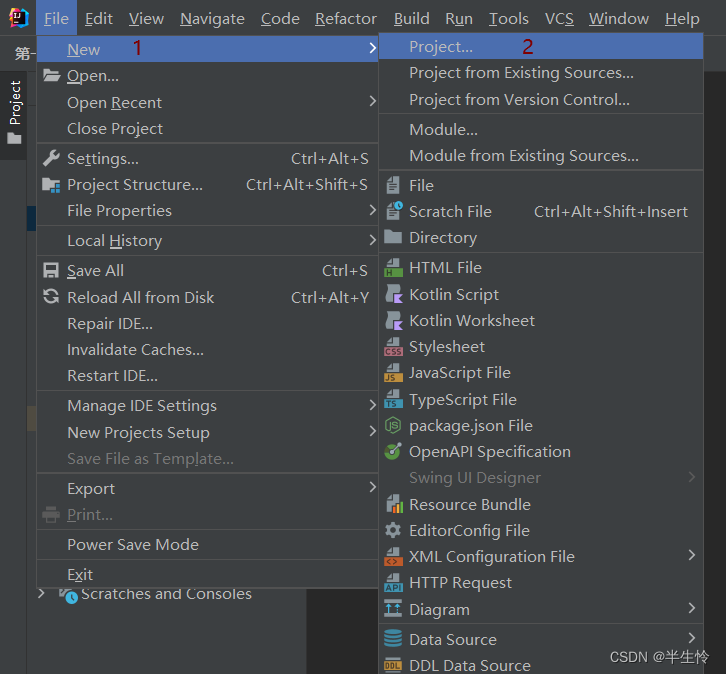Click the JavaScript File JS icon
The height and width of the screenshot is (674, 726).
pyautogui.click(x=393, y=373)
